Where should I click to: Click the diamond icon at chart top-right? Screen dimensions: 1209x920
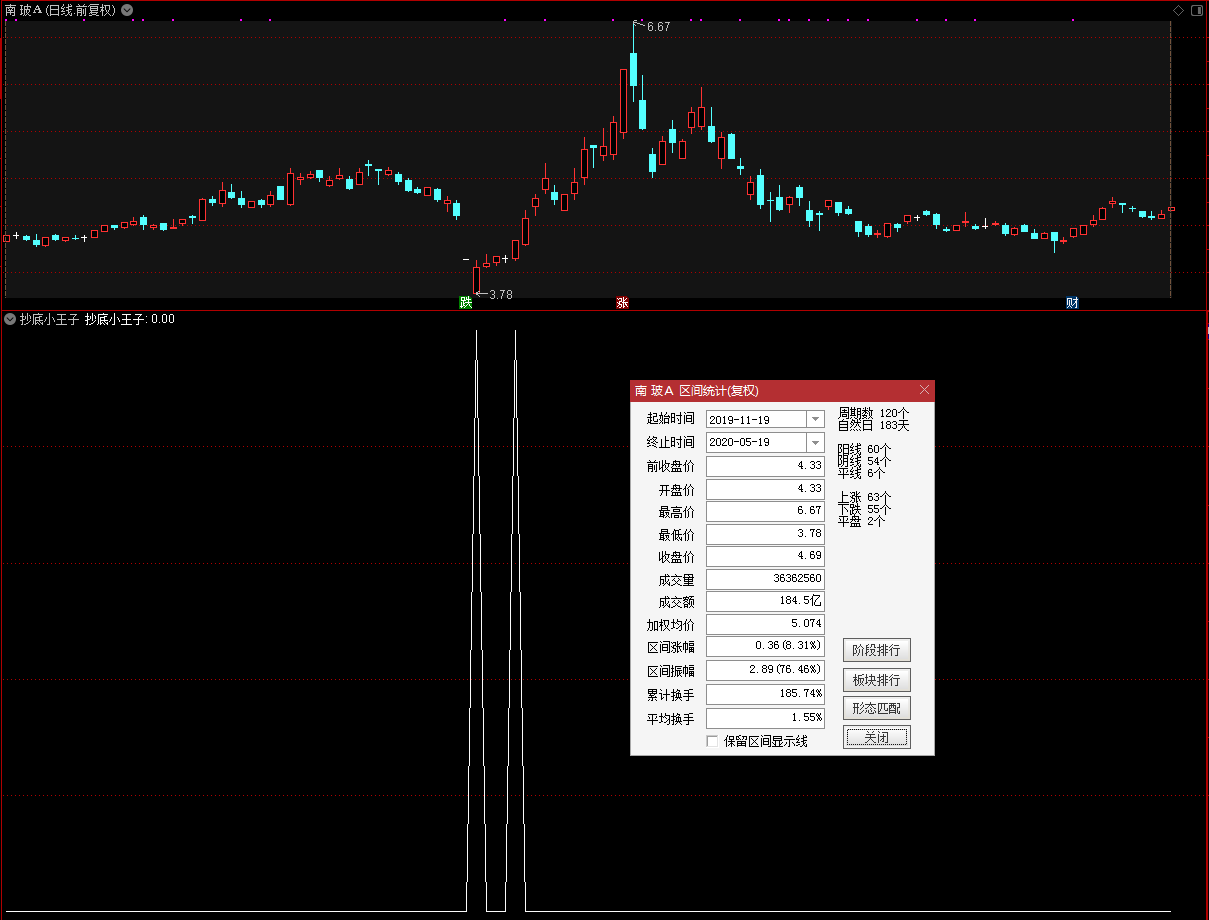[x=1178, y=10]
